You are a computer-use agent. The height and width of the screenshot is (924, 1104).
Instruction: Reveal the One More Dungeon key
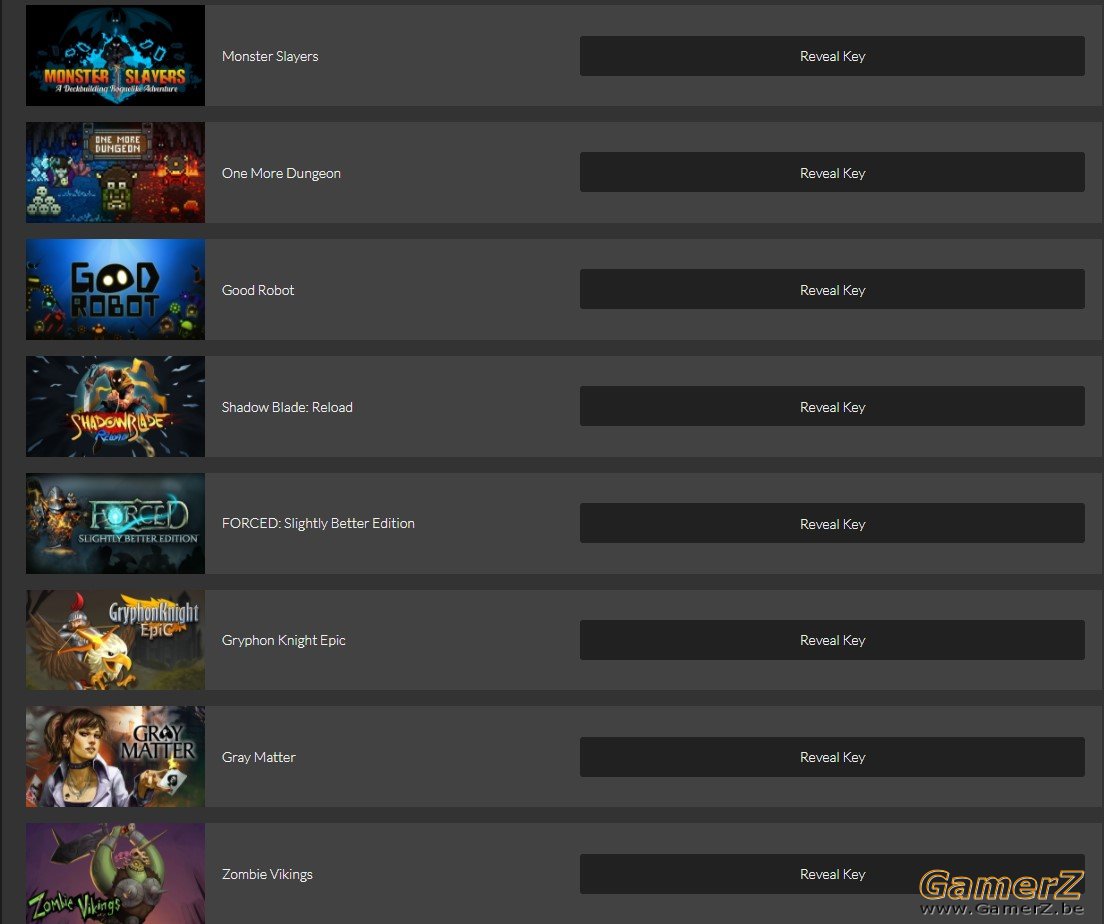coord(832,173)
